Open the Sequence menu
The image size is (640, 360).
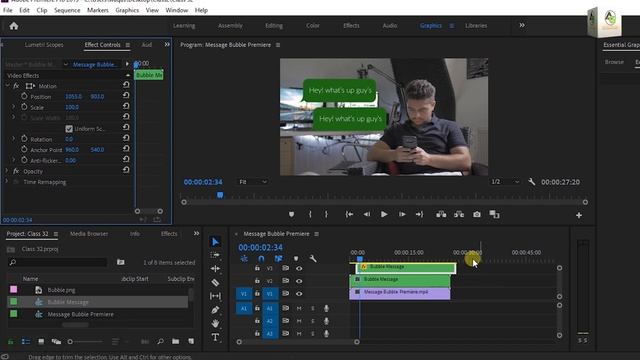coord(67,10)
